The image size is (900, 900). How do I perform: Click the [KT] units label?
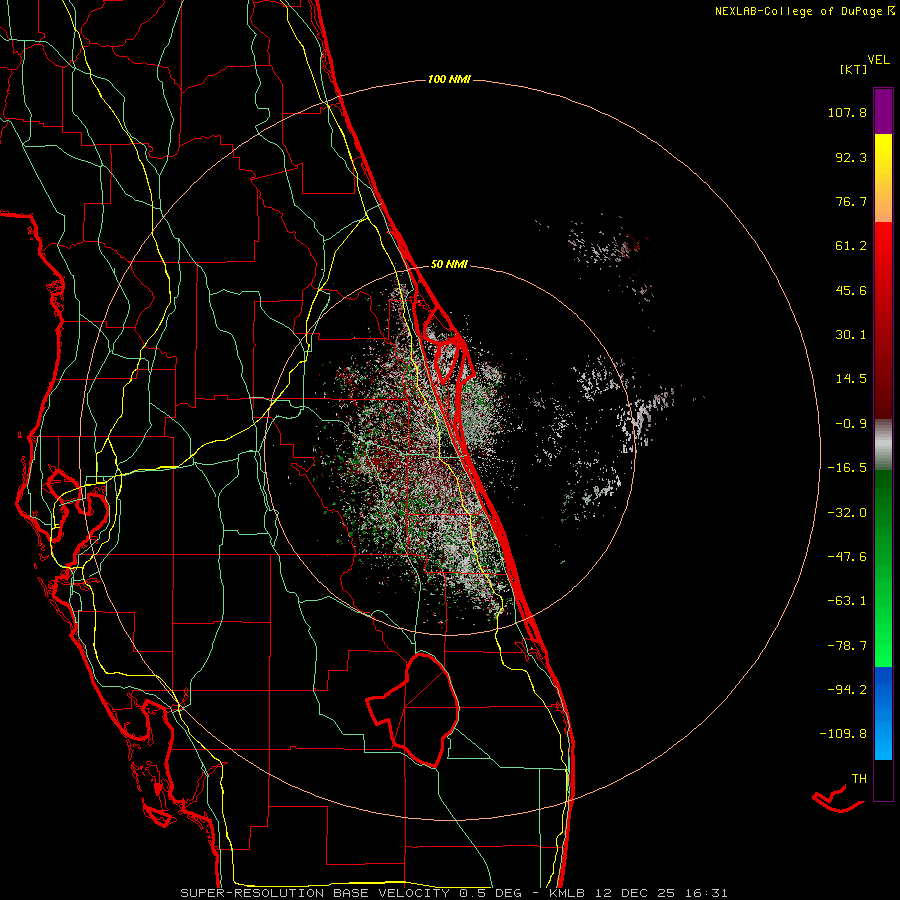click(x=854, y=69)
